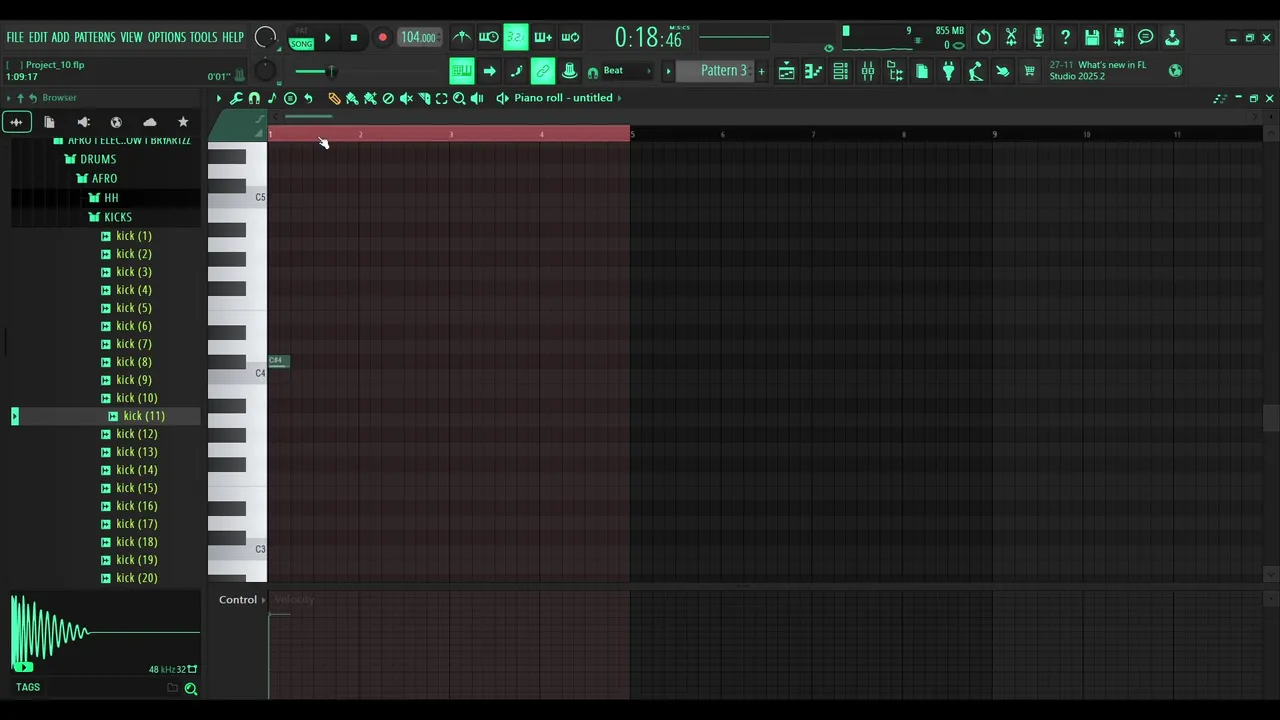
Task: Open the Playlist view from the toolbar
Action: pos(786,70)
